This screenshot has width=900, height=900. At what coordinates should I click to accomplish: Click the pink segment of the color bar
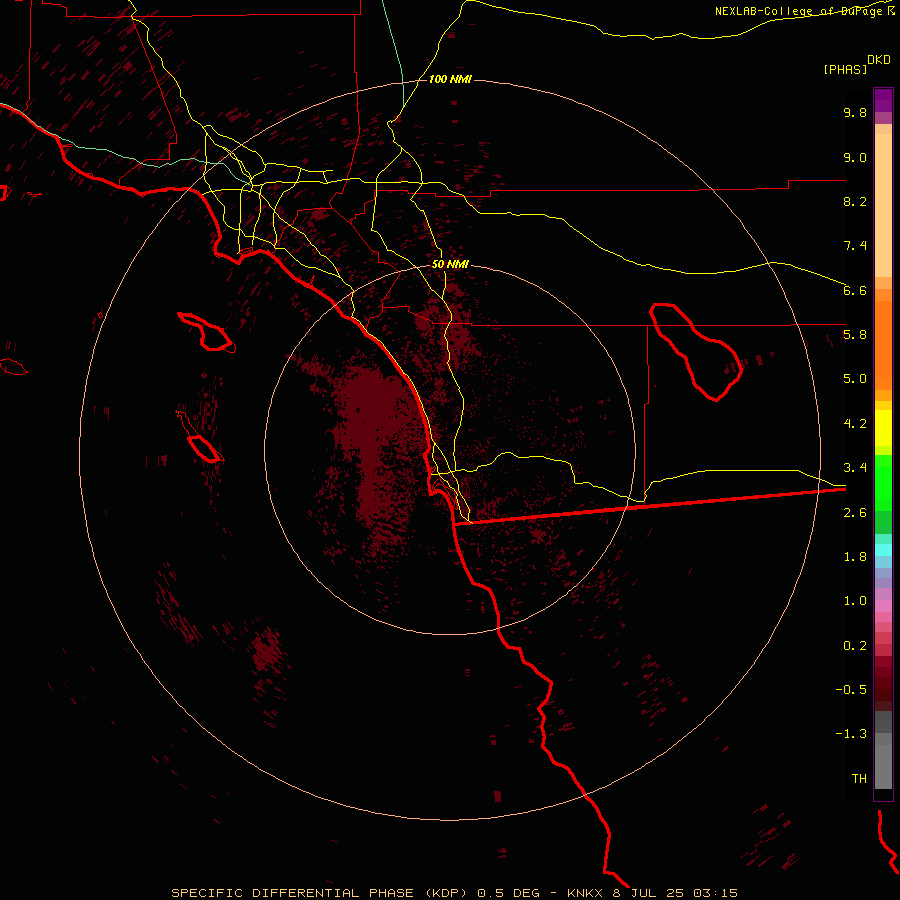coord(883,606)
